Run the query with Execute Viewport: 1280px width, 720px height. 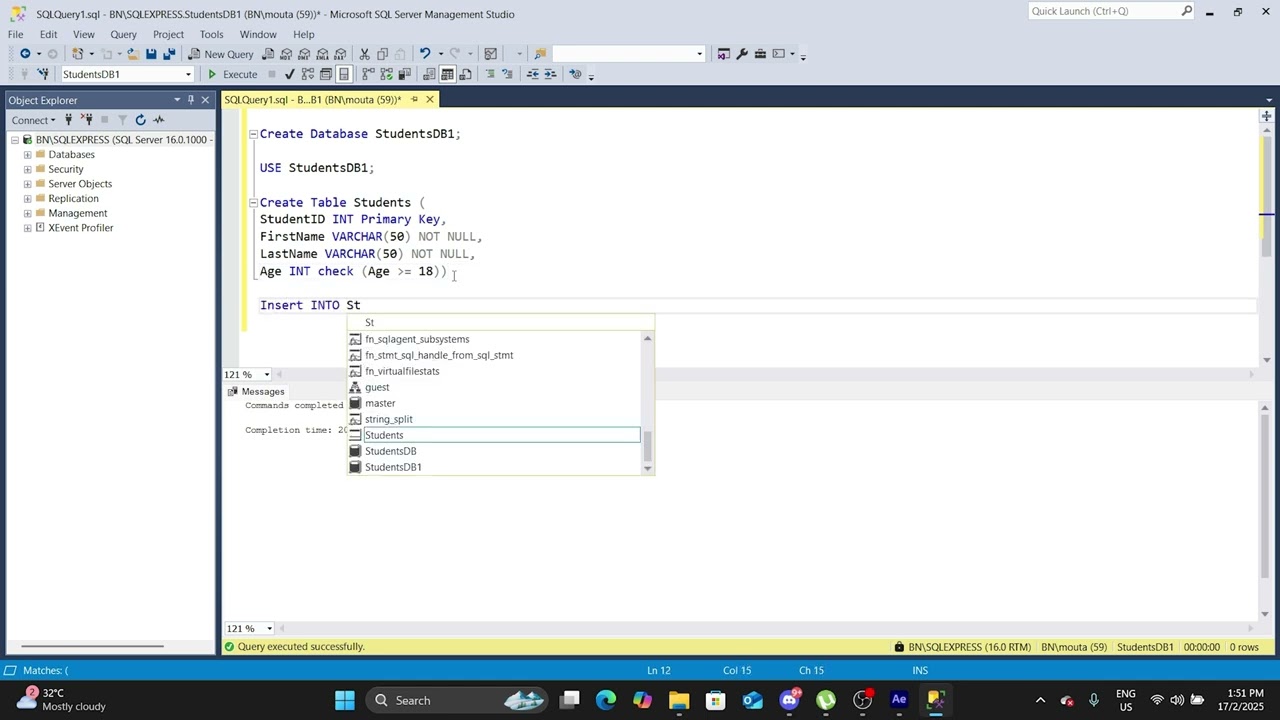click(x=232, y=74)
